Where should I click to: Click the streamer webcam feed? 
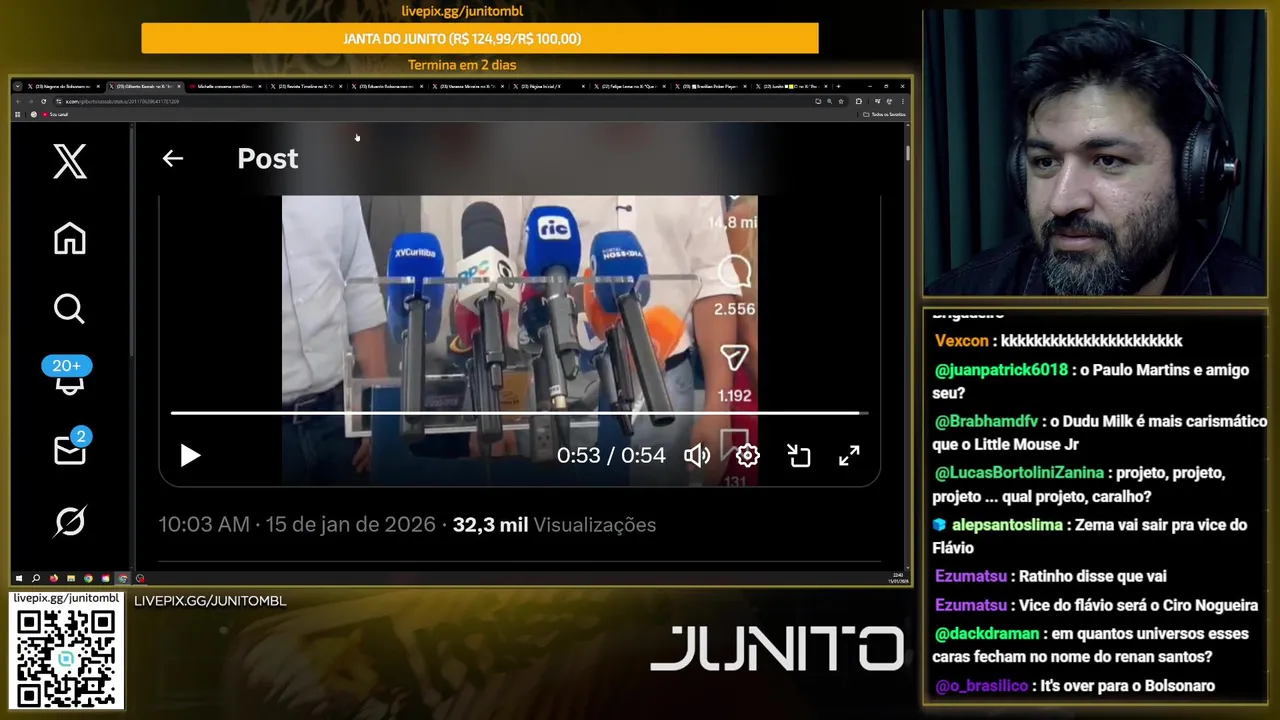click(1094, 153)
